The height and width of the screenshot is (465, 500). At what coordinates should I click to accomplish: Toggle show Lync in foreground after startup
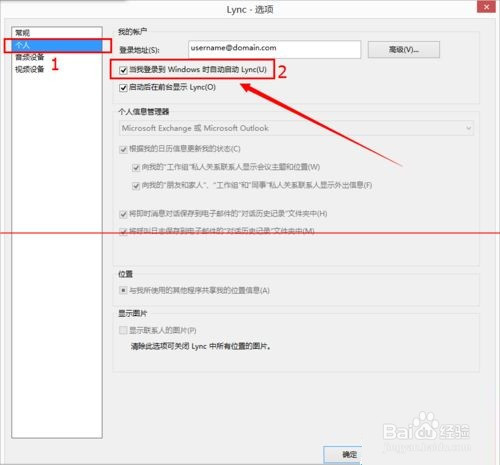123,88
